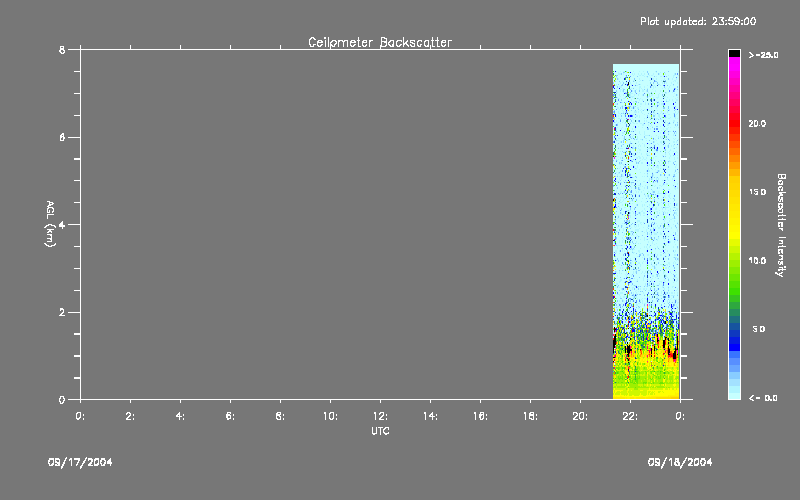The image size is (800, 500).
Task: Select the "Backscatter Intensity" colorbar title
Action: (780, 225)
